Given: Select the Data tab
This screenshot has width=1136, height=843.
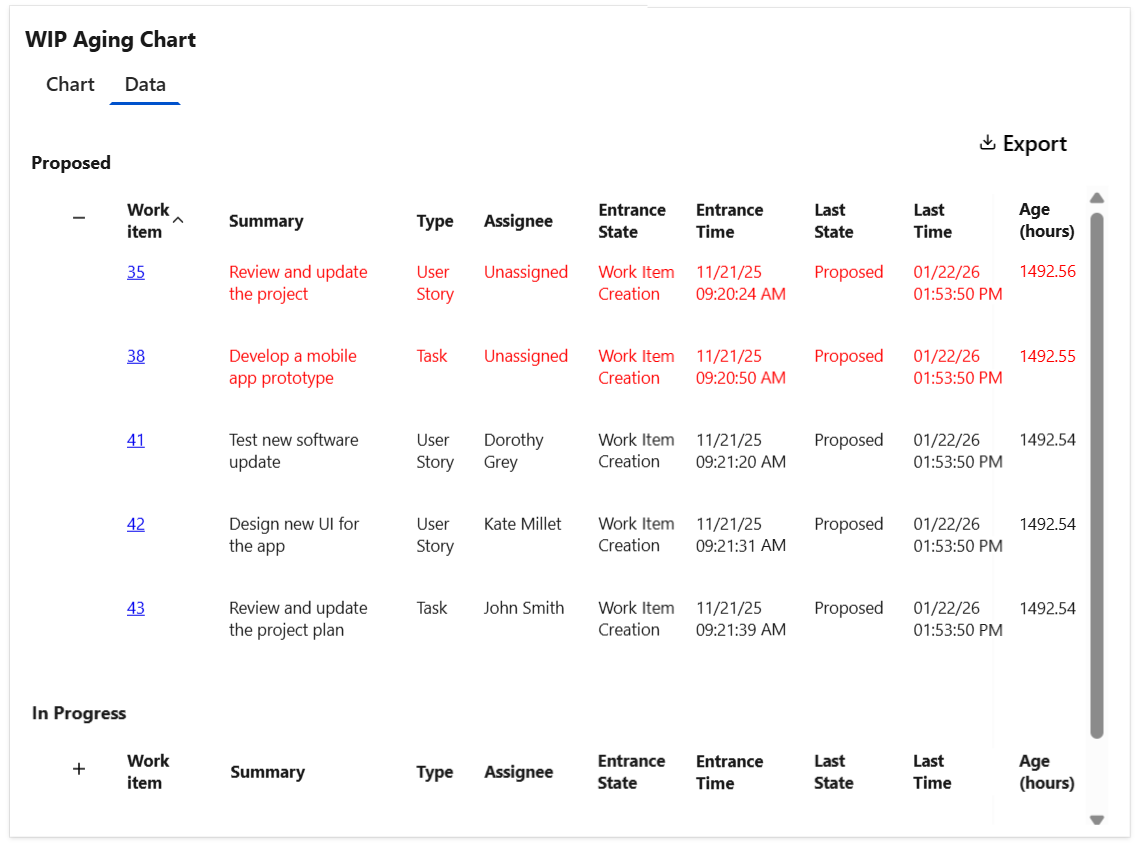Looking at the screenshot, I should point(144,84).
